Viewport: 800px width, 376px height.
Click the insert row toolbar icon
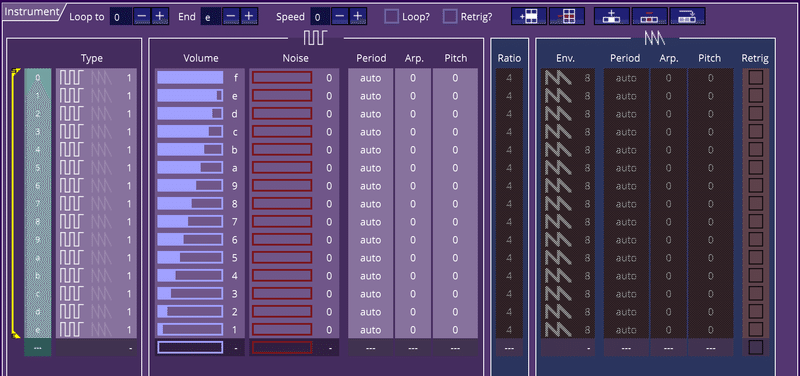pos(529,16)
